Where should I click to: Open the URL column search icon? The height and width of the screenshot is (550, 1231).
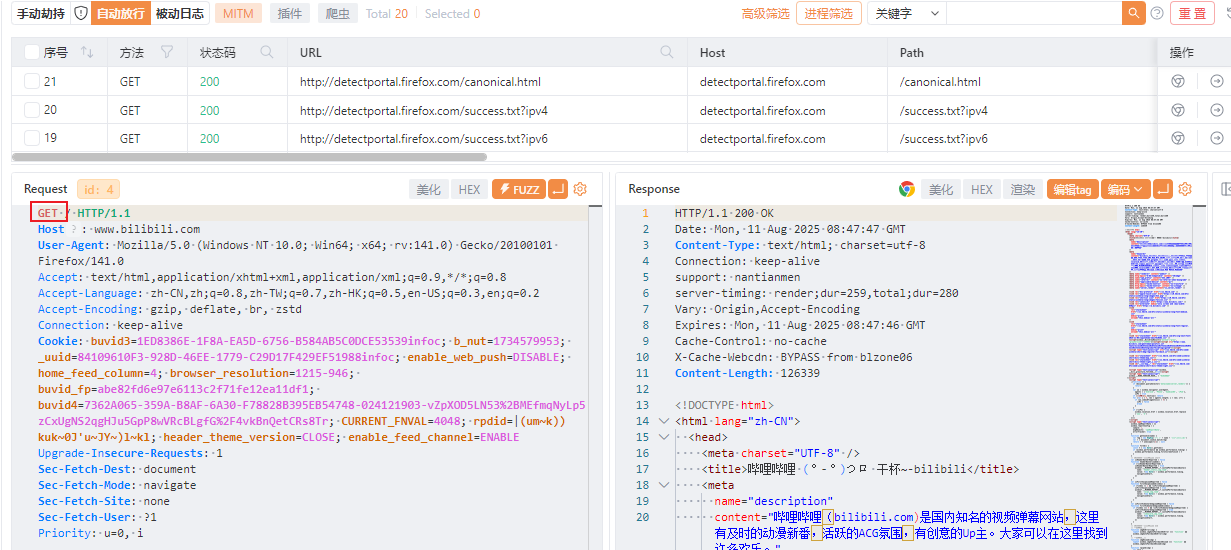pyautogui.click(x=667, y=52)
